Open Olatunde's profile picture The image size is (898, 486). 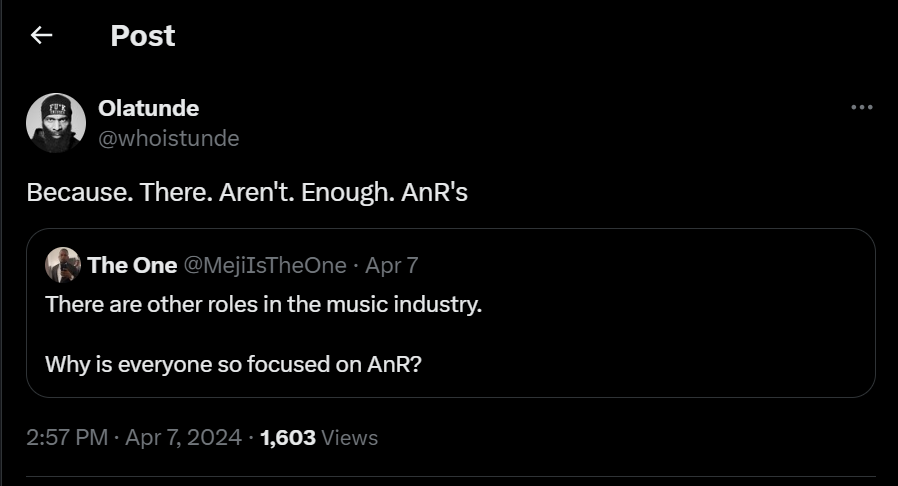[x=56, y=123]
